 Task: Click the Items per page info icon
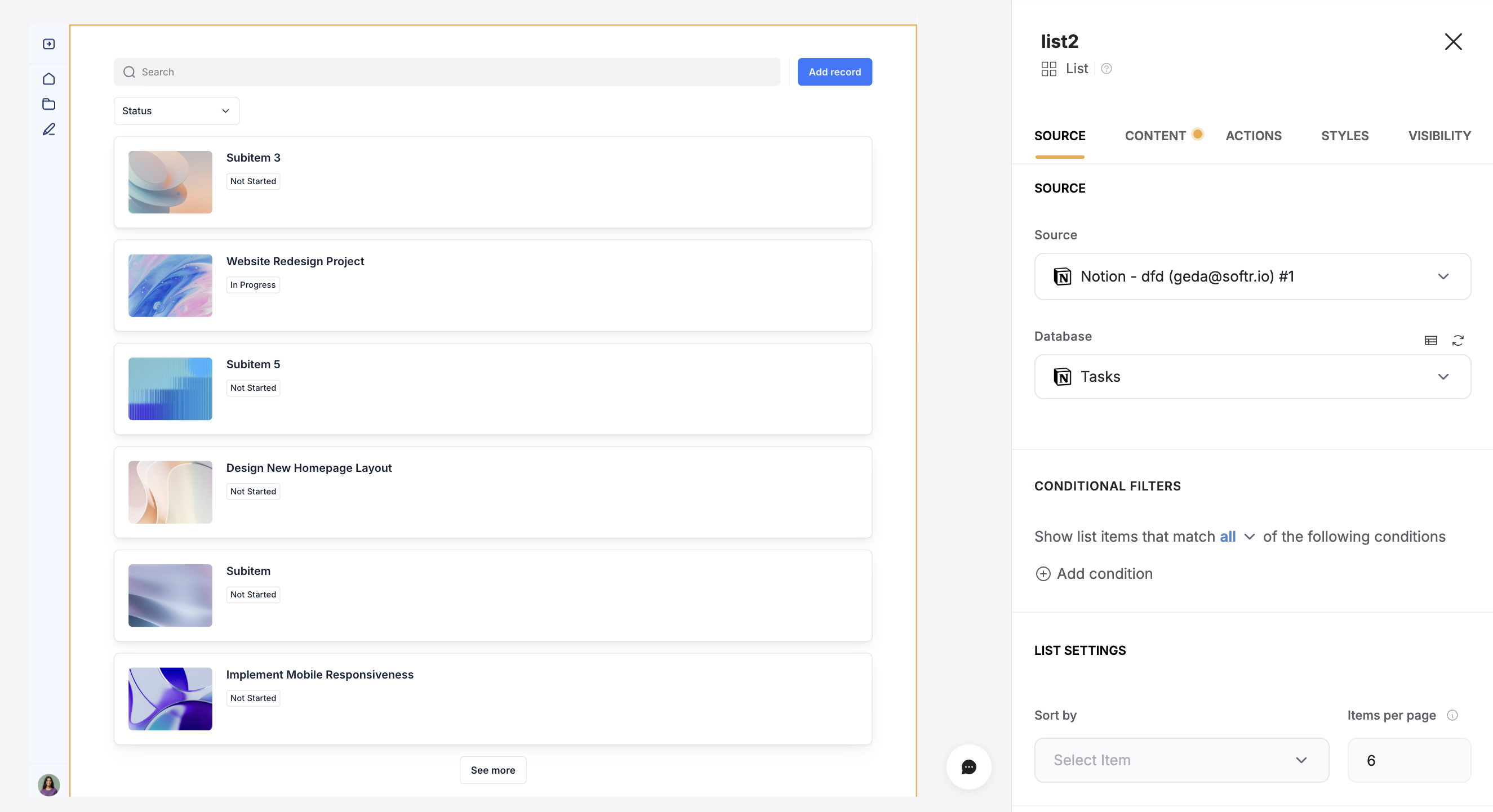pyautogui.click(x=1452, y=715)
